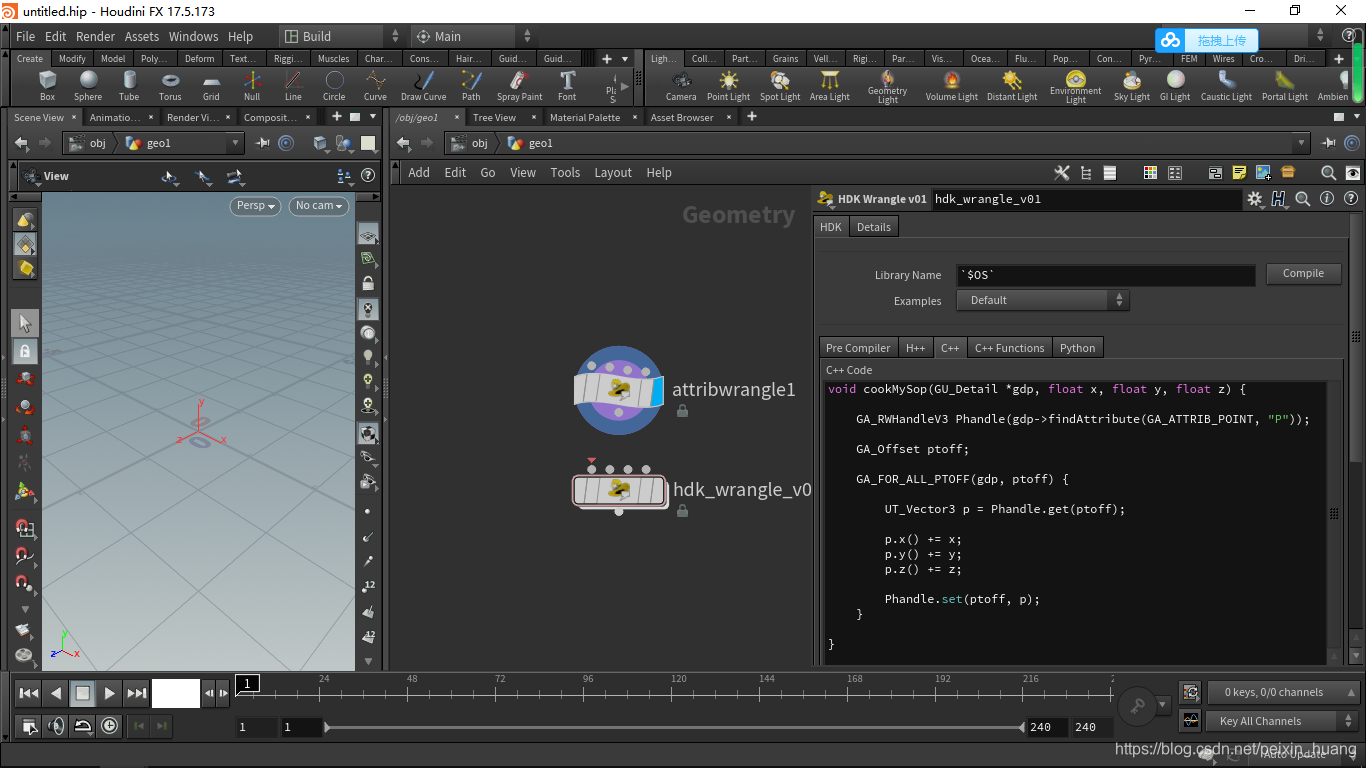This screenshot has width=1366, height=768.
Task: Open the Persp viewport dropdown
Action: 256,206
